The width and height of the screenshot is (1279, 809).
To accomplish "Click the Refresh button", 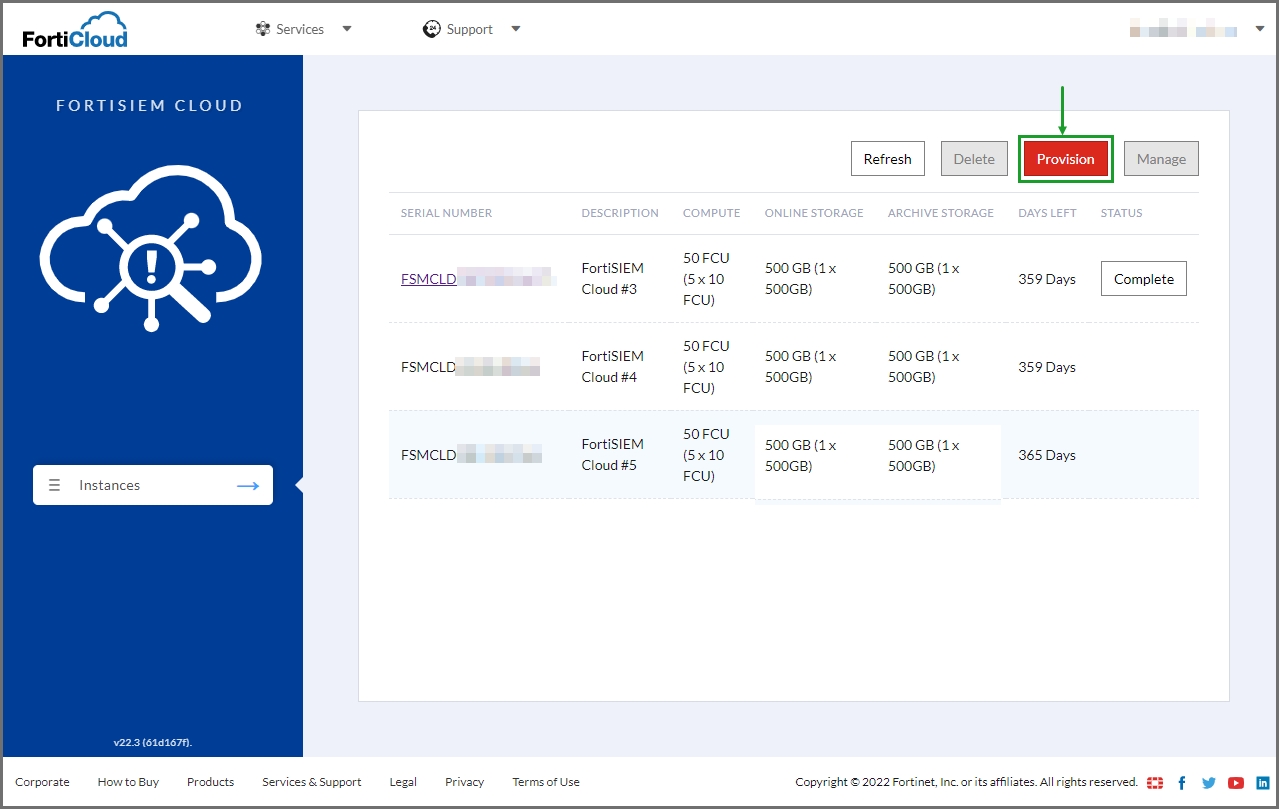I will 887,159.
